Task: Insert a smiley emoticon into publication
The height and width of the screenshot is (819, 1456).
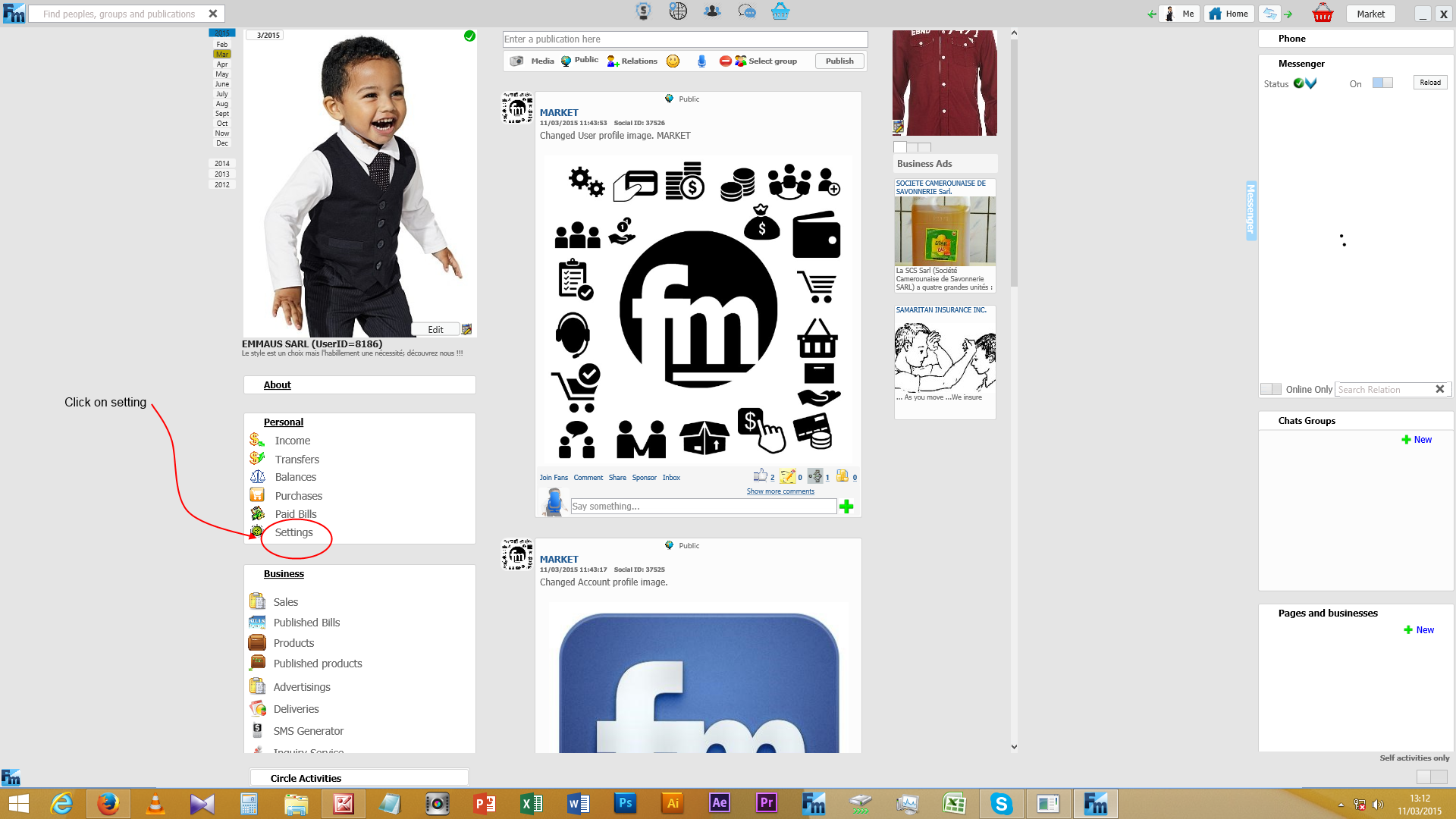Action: [x=673, y=61]
